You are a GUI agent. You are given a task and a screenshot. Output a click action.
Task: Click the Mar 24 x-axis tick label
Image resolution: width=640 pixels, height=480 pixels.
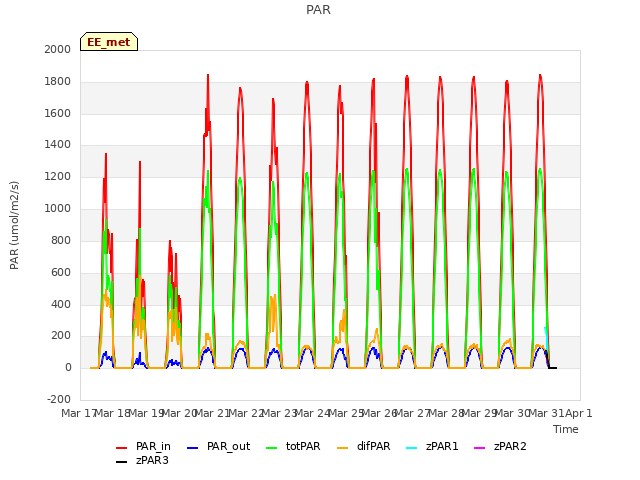click(x=312, y=413)
